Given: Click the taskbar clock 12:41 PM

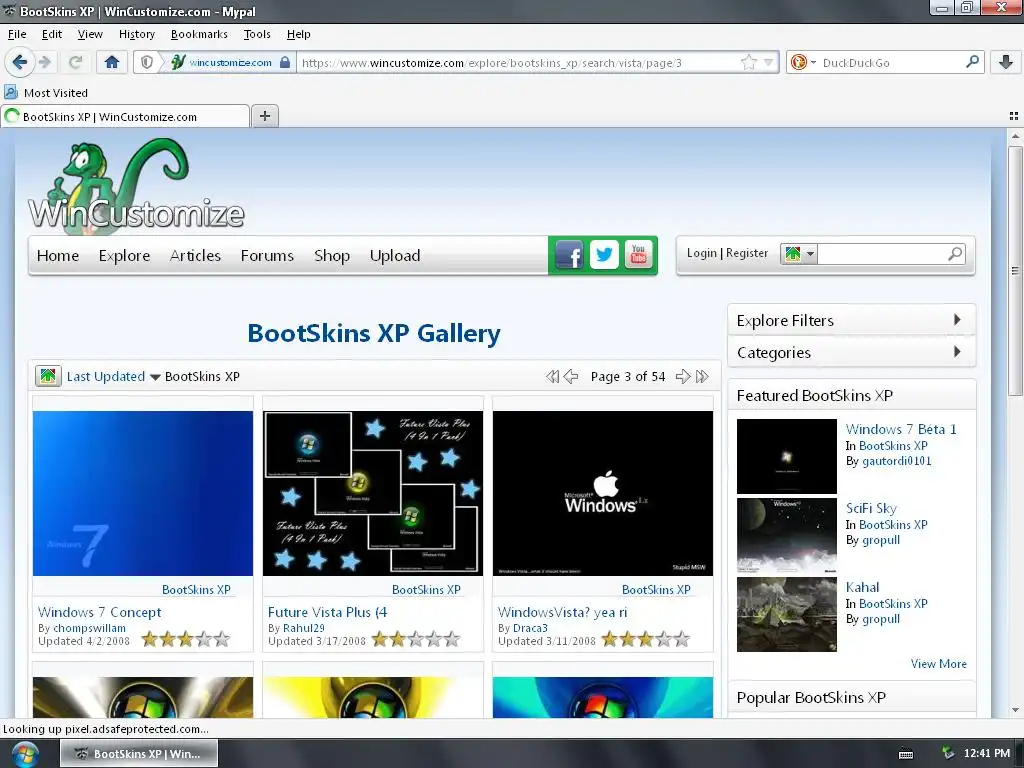Looking at the screenshot, I should pyautogui.click(x=986, y=753).
